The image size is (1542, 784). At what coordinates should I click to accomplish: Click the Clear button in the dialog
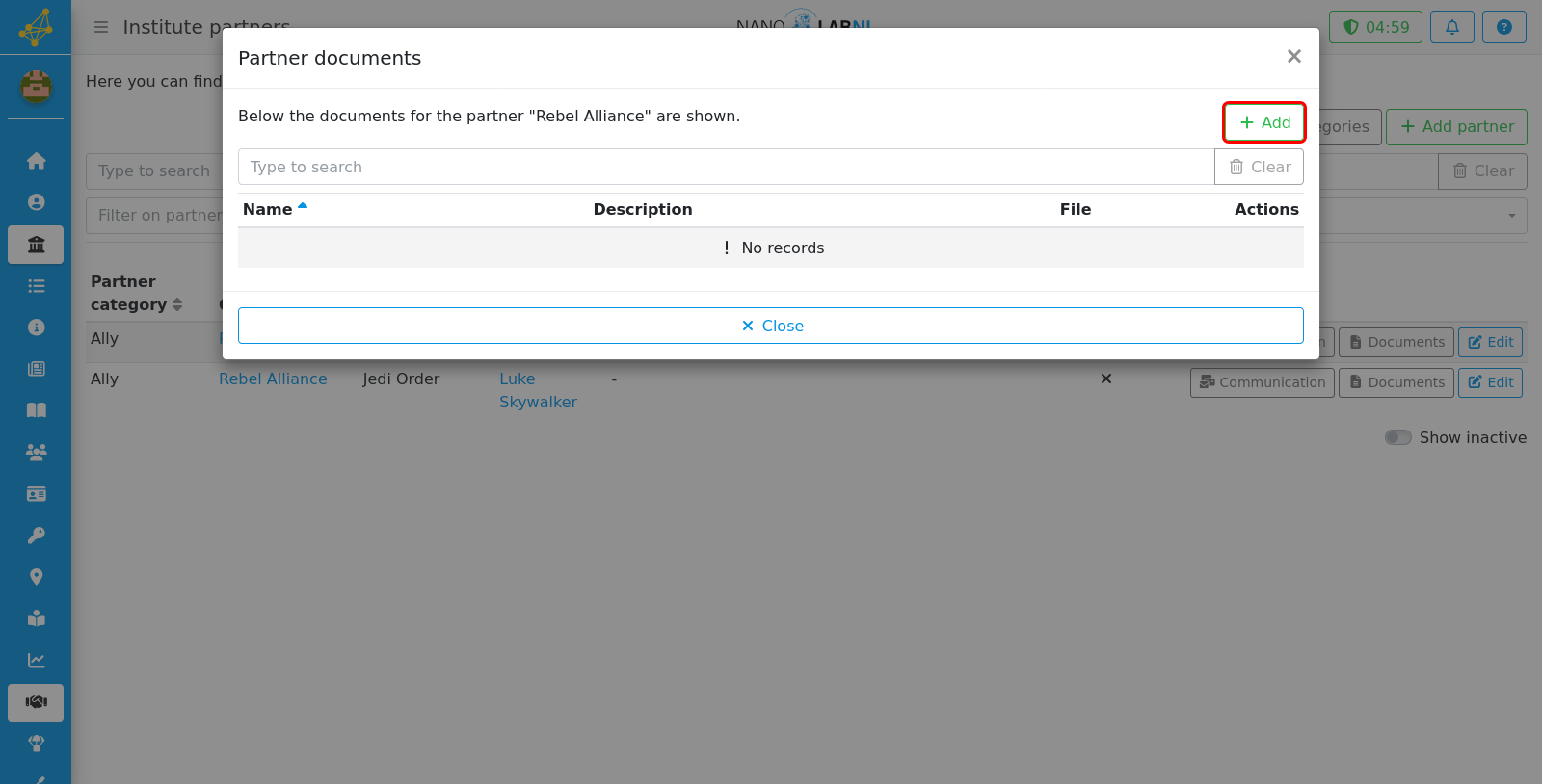click(1260, 167)
